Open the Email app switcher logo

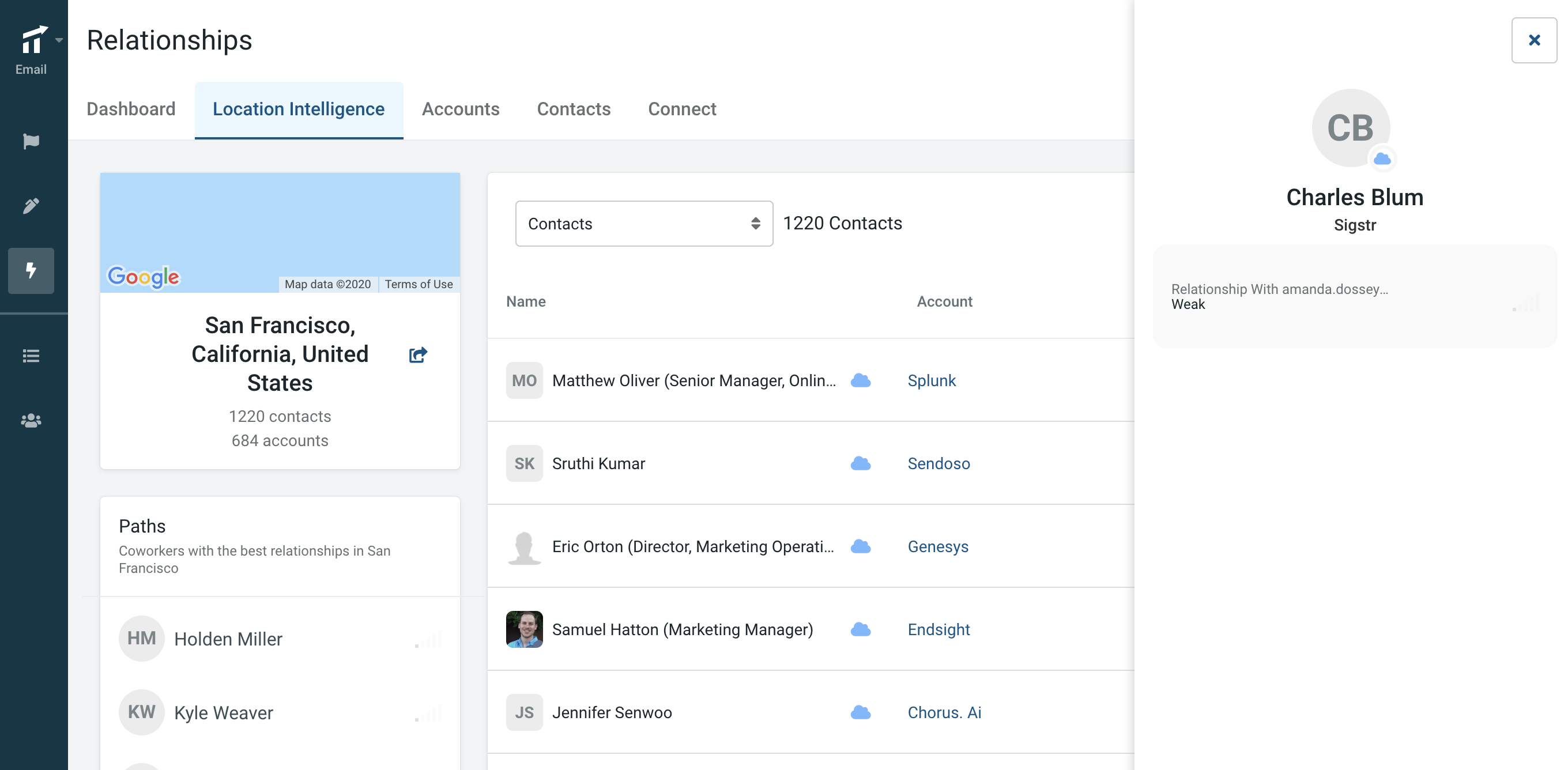pyautogui.click(x=34, y=40)
